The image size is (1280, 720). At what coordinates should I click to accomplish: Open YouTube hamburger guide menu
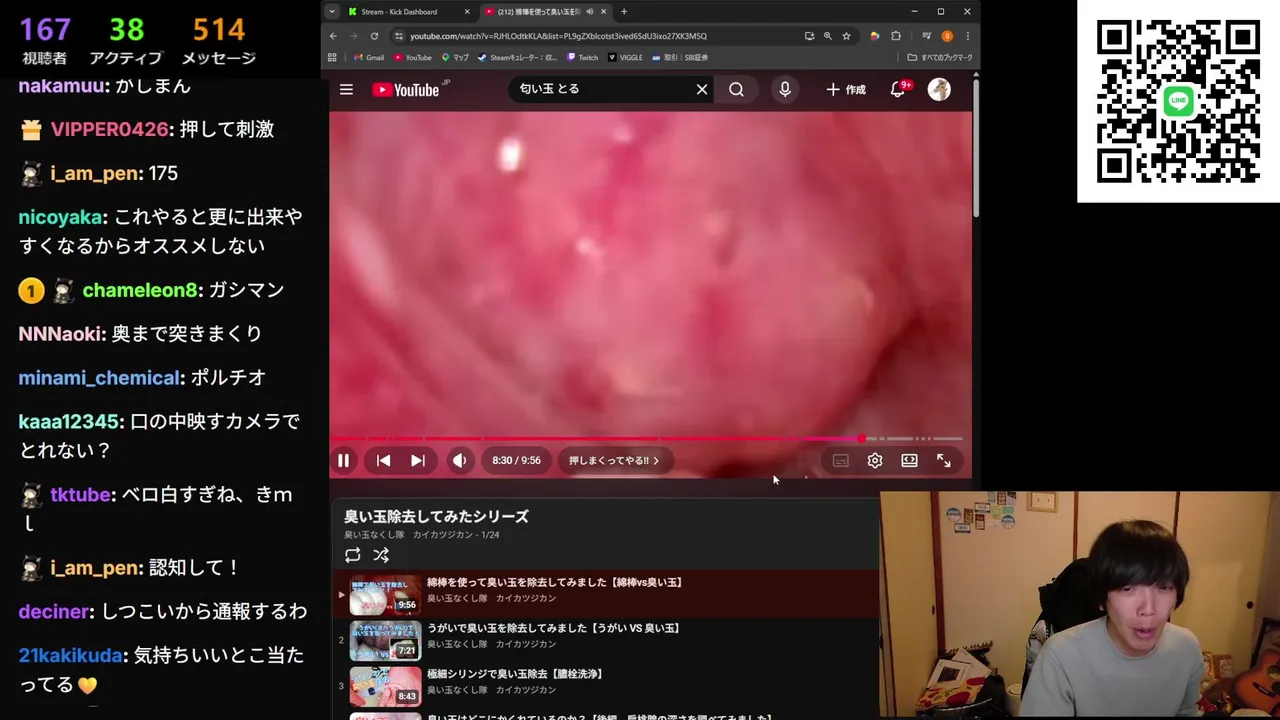(346, 89)
